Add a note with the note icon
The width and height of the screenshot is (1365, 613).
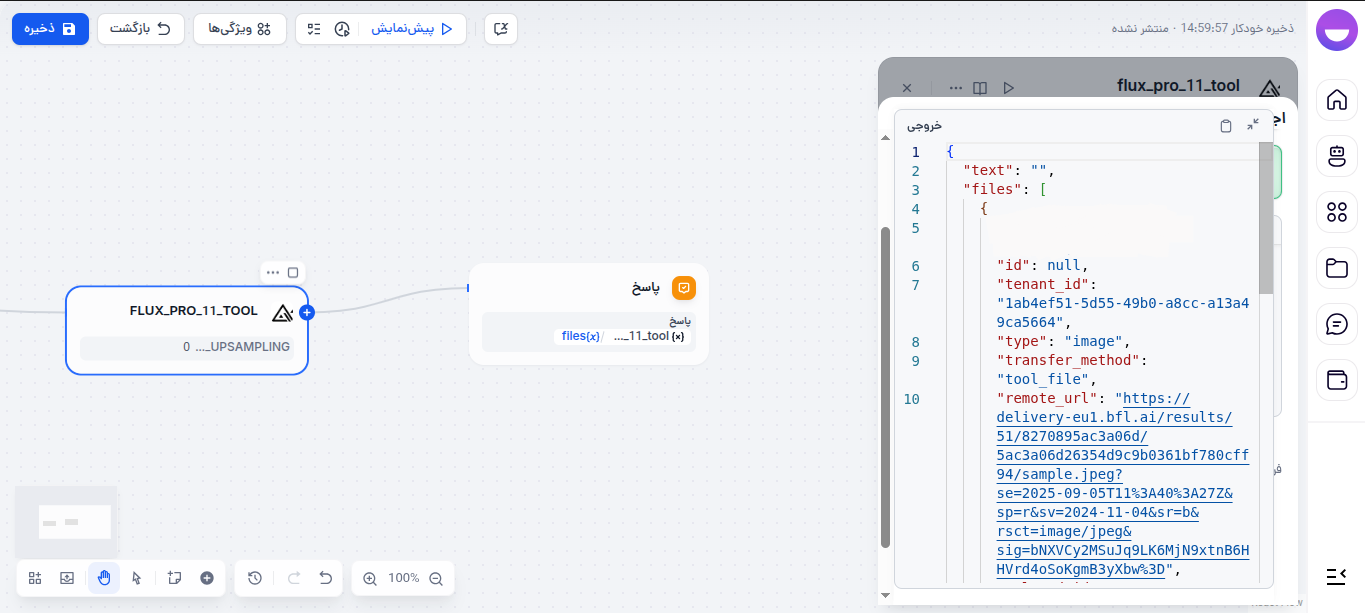pos(172,578)
